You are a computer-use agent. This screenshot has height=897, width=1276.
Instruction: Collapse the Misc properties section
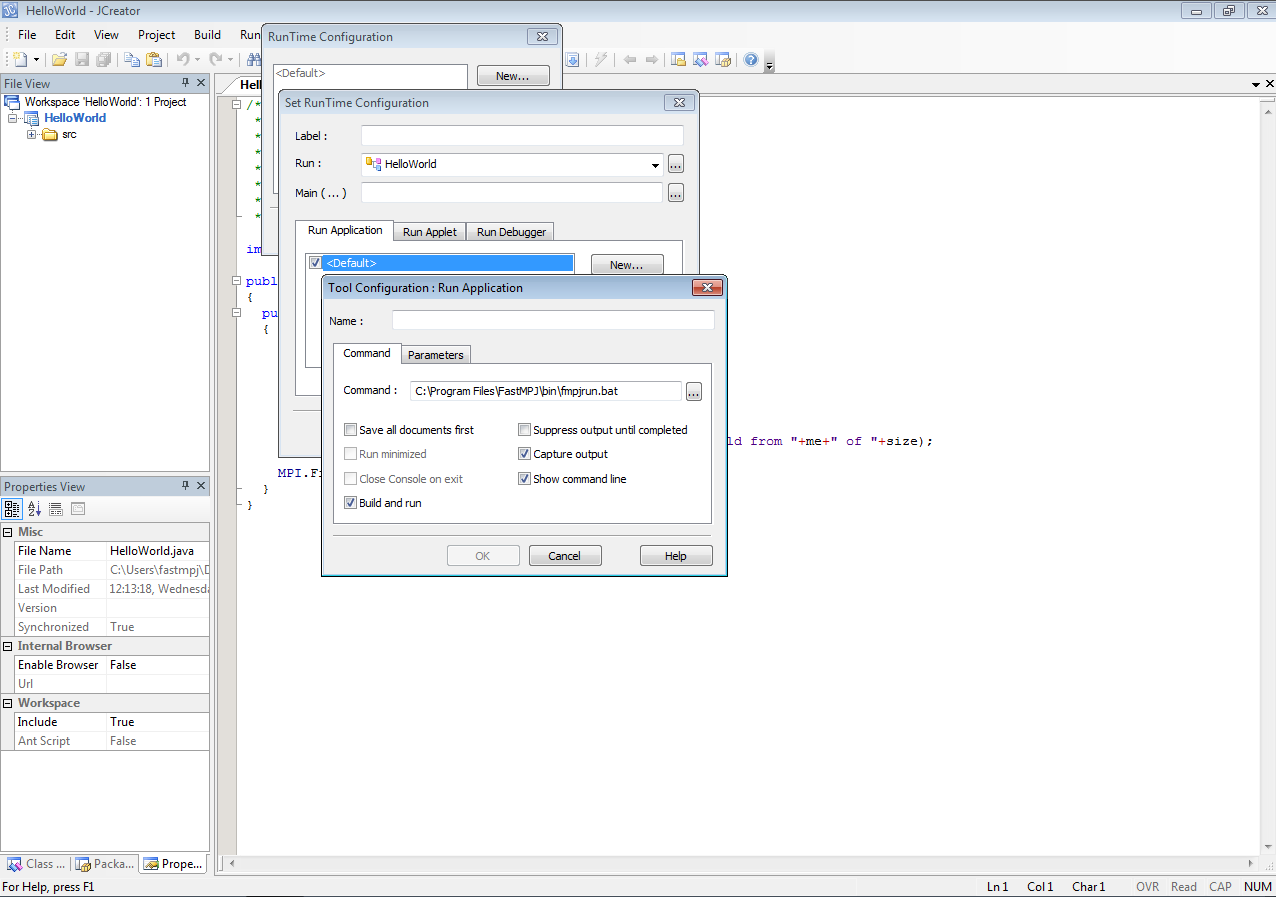tap(8, 532)
